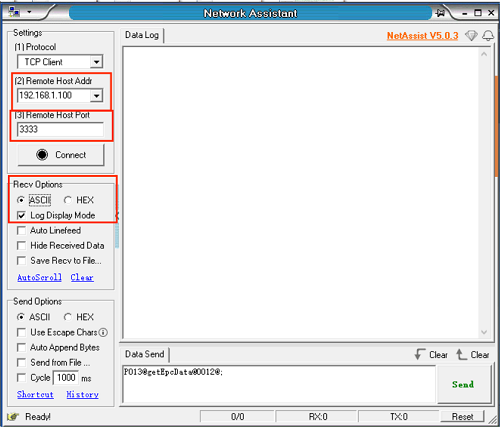
Task: Click the pin window icon in title bar
Action: point(440,13)
